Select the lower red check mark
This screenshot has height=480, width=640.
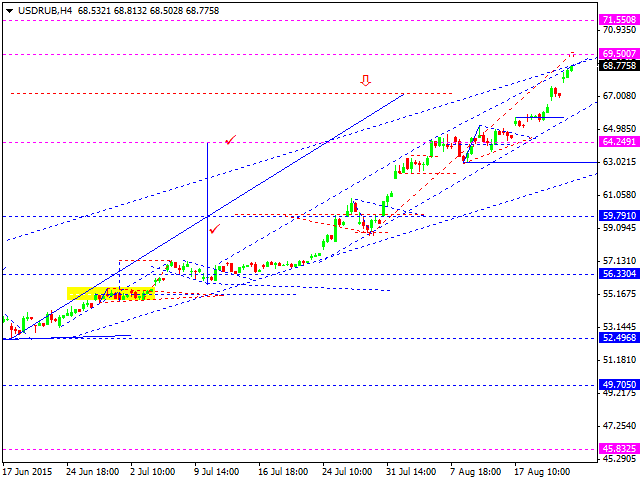pos(215,228)
